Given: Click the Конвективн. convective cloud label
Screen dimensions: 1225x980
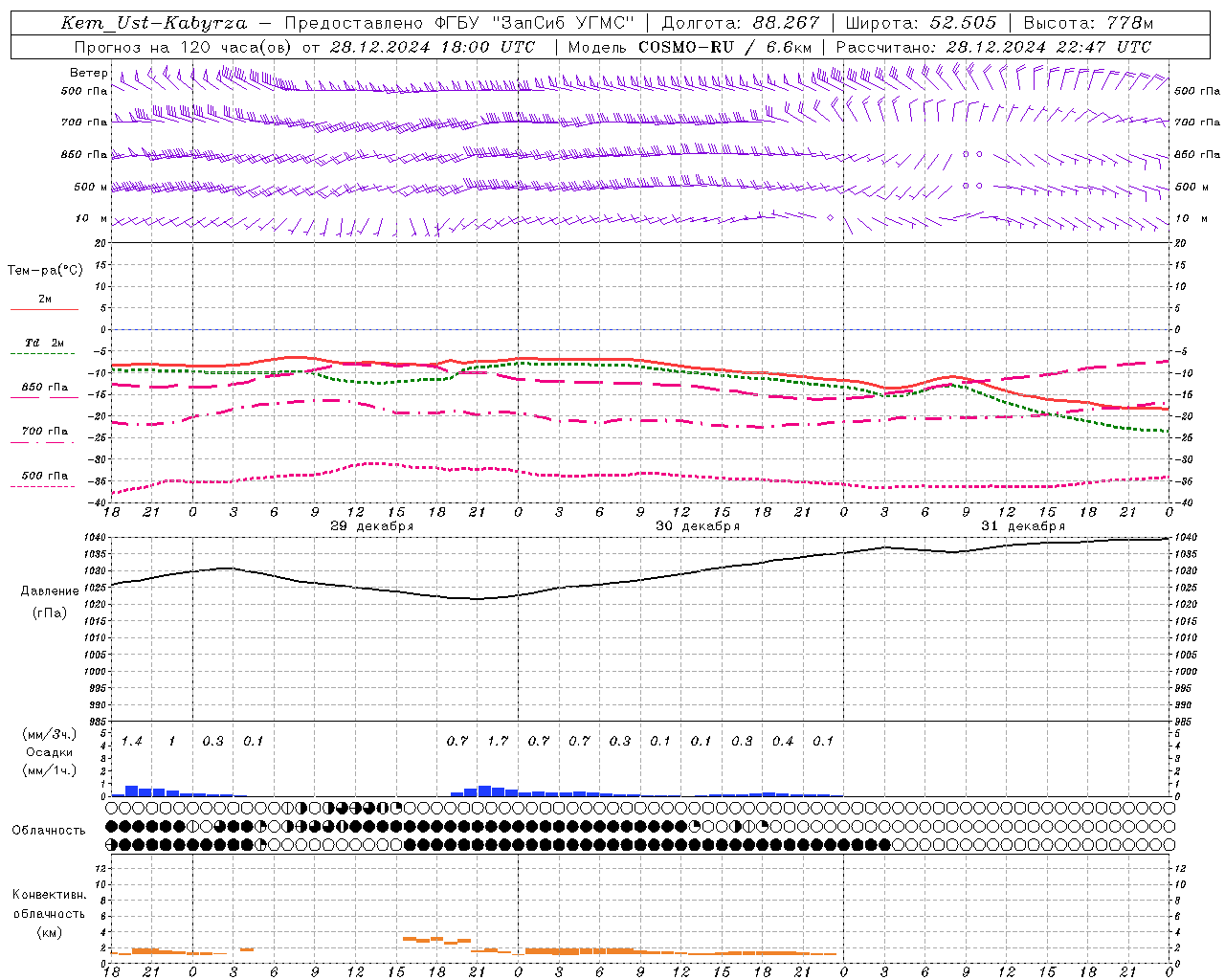Looking at the screenshot, I should 50,895.
